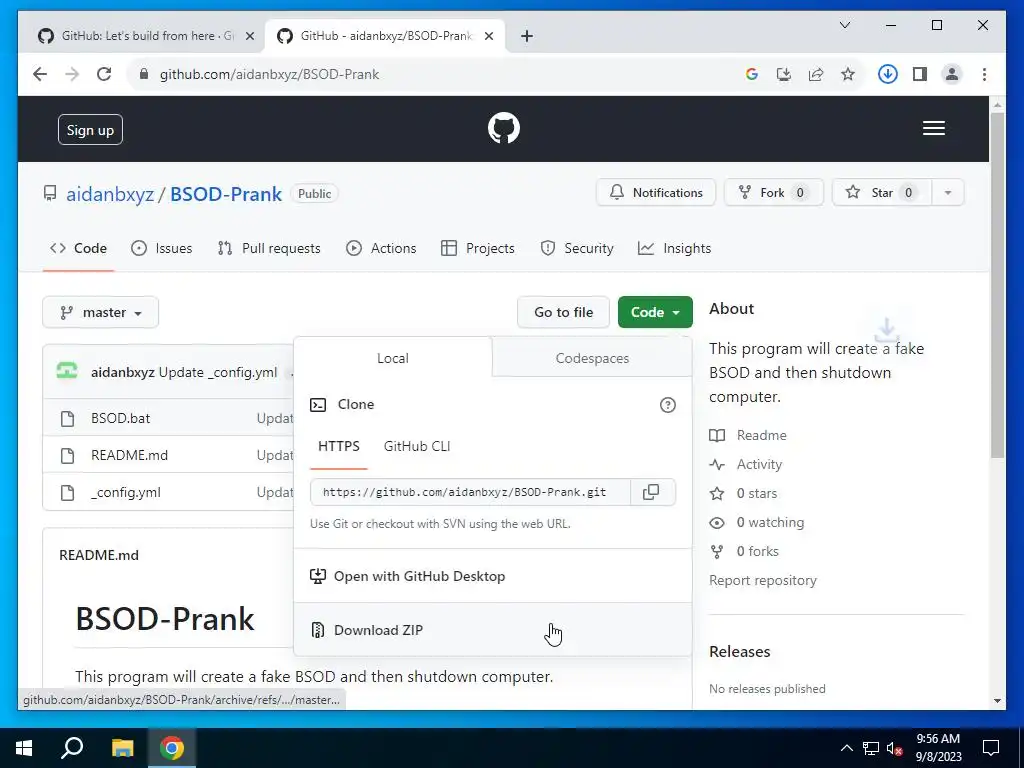The image size is (1024, 768).
Task: Open the BSOD.bat file
Action: tap(120, 418)
